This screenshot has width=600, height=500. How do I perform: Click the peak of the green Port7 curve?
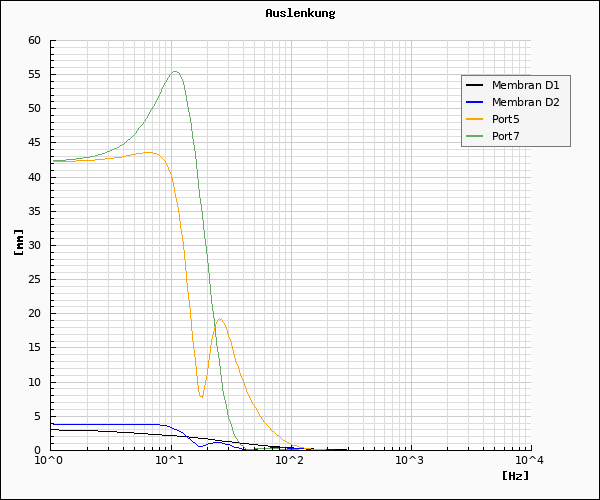click(x=175, y=71)
